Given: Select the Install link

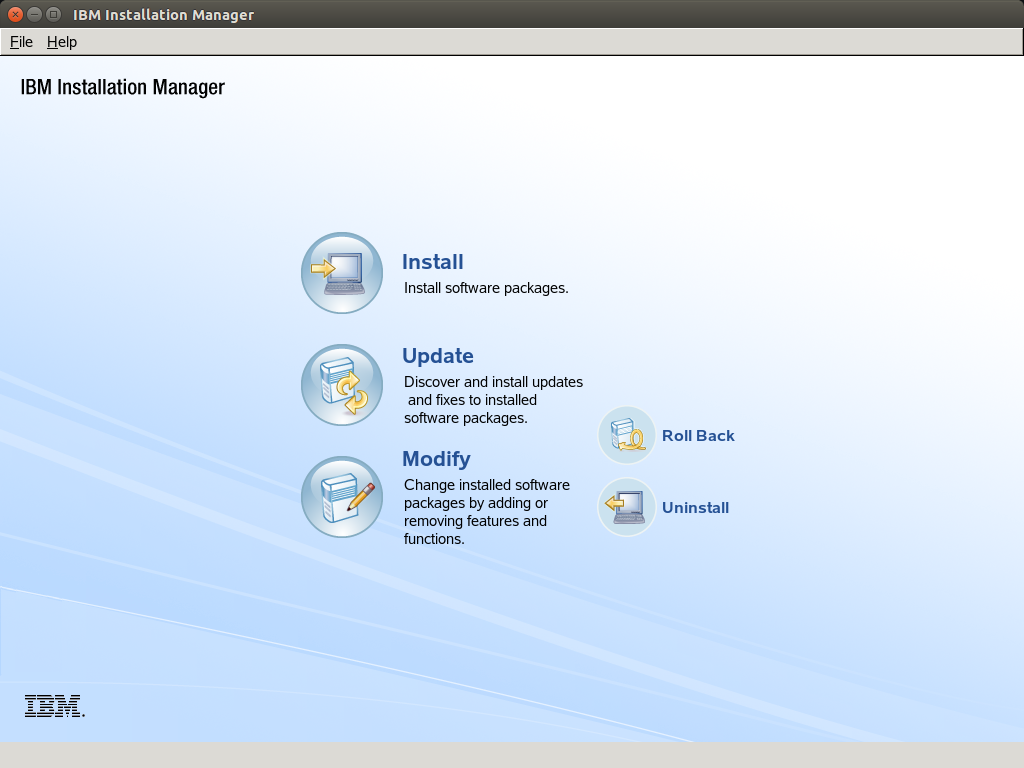Looking at the screenshot, I should pos(432,262).
